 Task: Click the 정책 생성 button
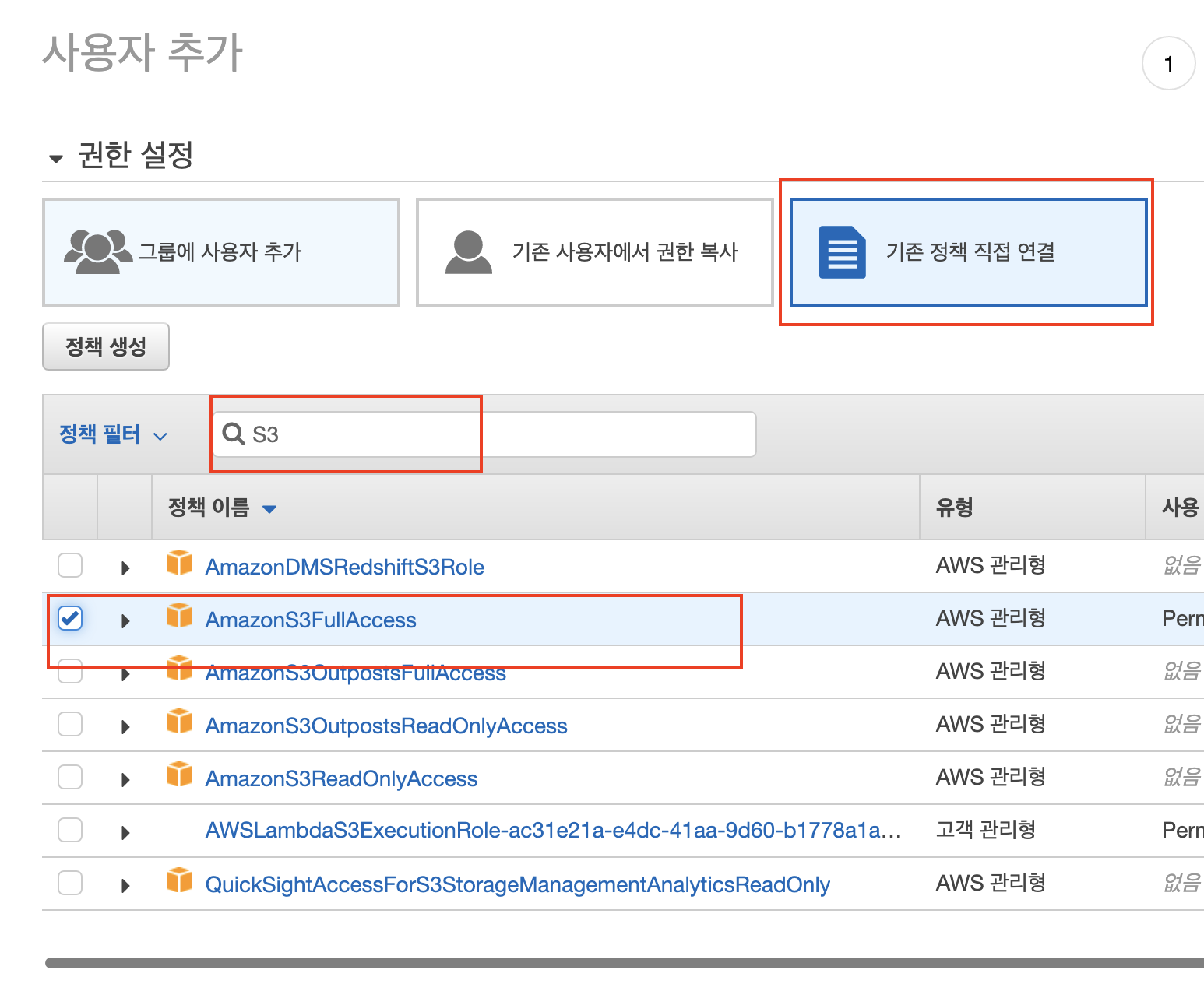(x=106, y=346)
